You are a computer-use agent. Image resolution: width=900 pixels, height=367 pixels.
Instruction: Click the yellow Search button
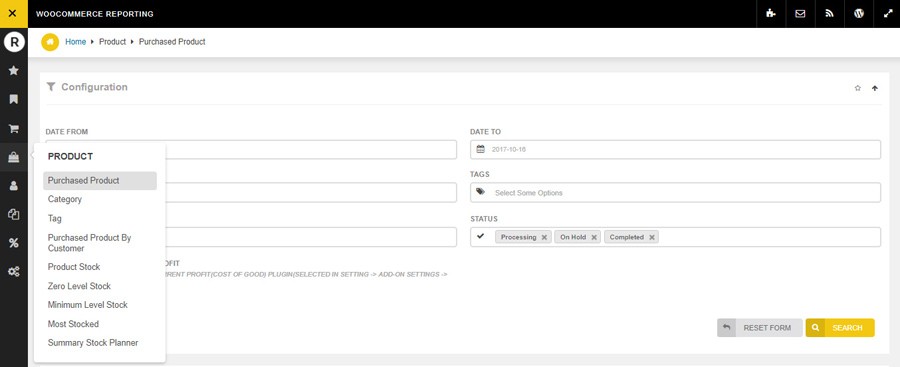coord(840,328)
